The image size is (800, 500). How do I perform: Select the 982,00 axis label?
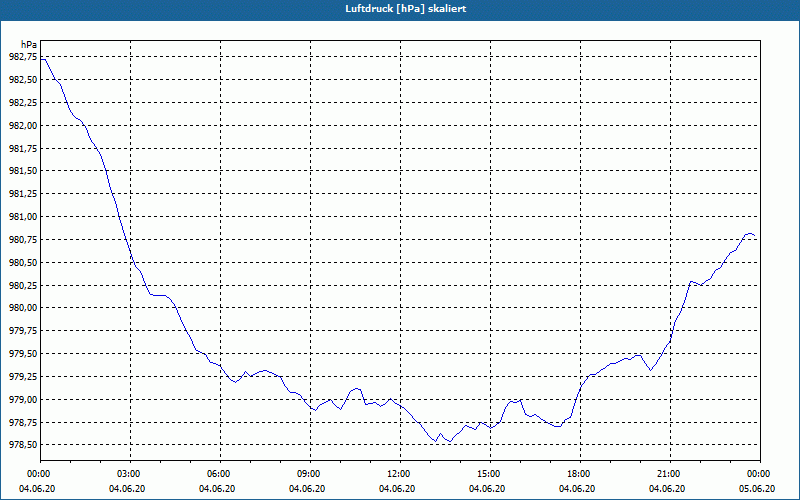(23, 126)
